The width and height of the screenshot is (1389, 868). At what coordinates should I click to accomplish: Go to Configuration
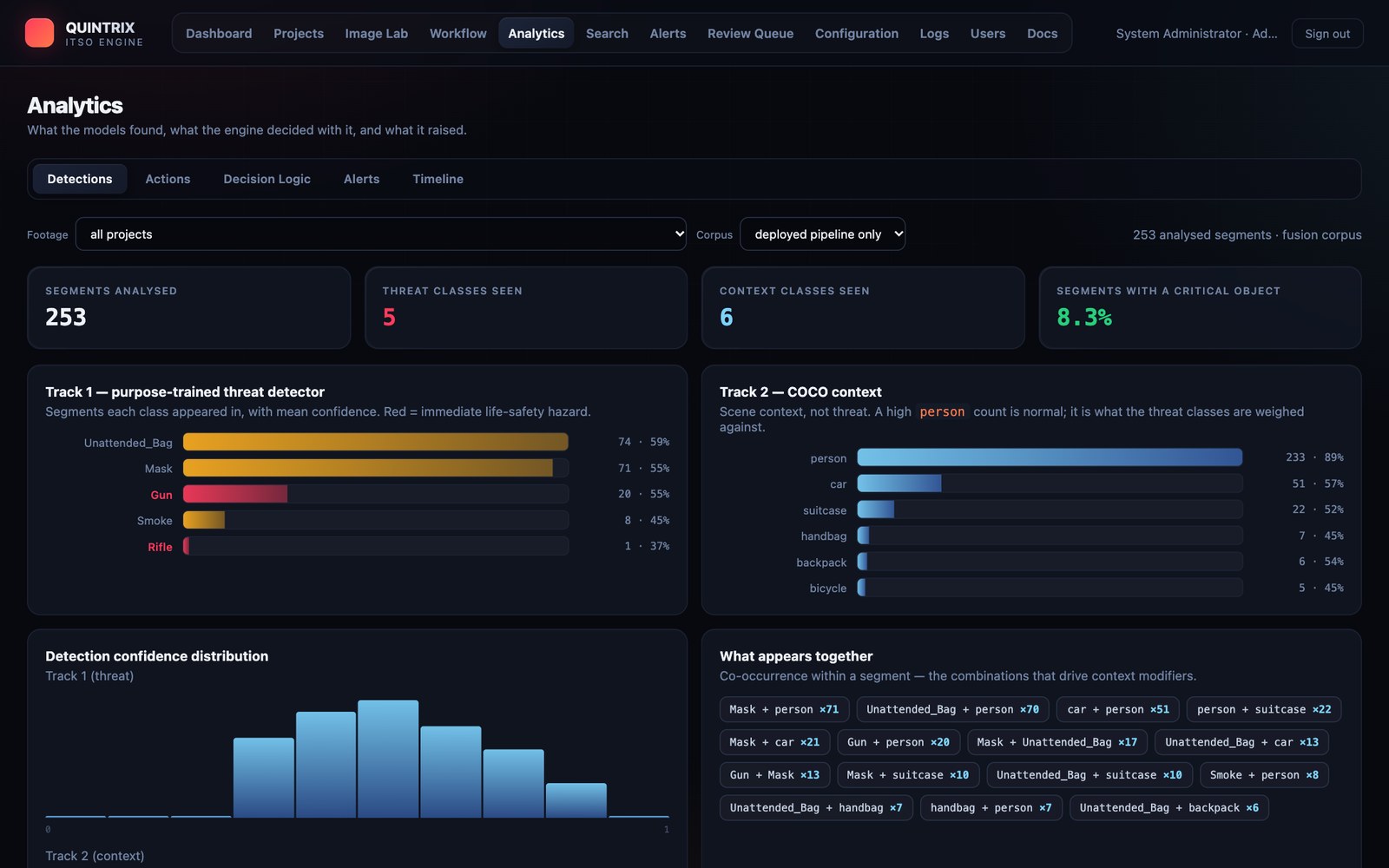tap(857, 33)
